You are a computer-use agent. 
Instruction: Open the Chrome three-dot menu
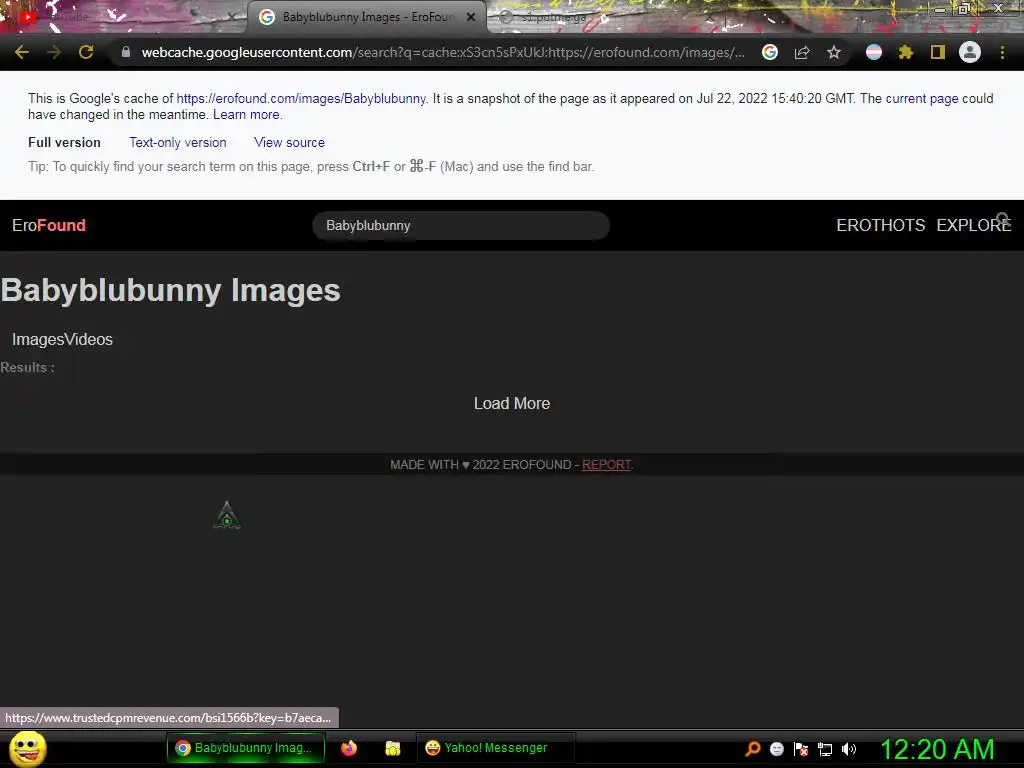pos(1002,52)
